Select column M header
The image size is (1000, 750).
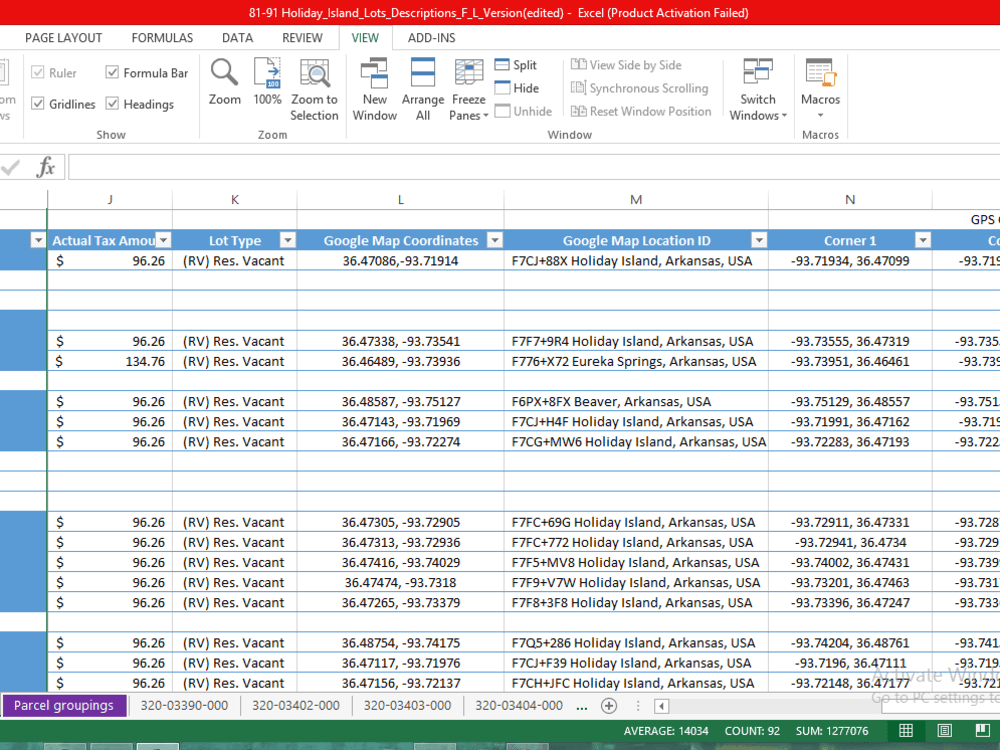tap(636, 200)
